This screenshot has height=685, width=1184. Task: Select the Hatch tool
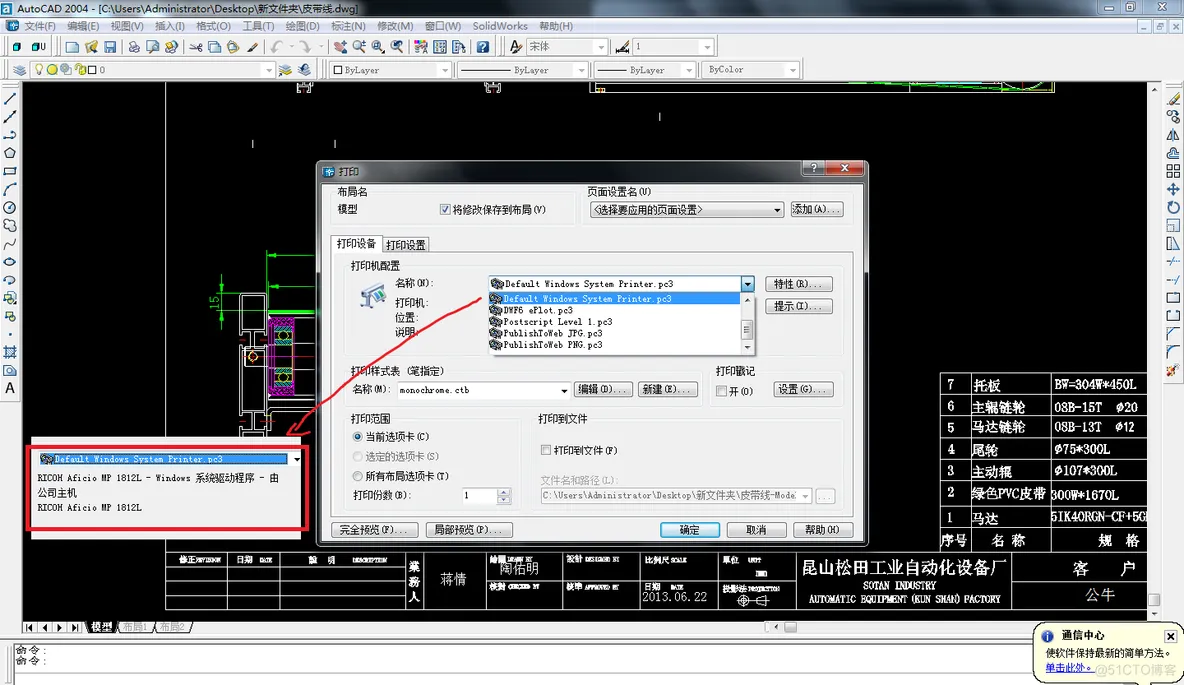click(10, 353)
